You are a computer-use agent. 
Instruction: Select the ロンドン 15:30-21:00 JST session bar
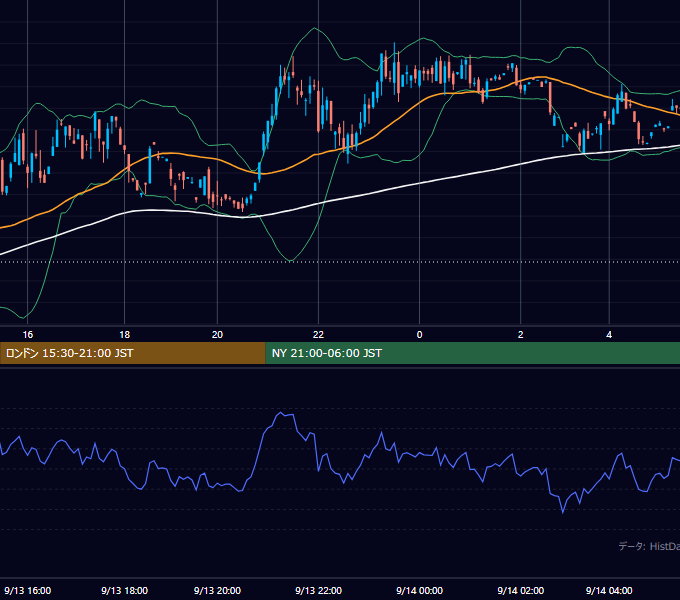(x=132, y=353)
